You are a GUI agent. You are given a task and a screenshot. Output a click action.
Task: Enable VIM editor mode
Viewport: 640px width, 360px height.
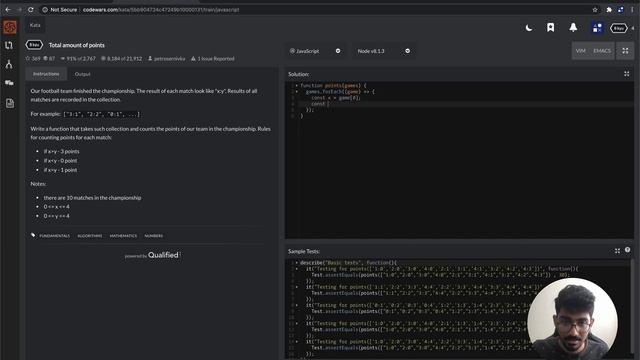coord(580,51)
